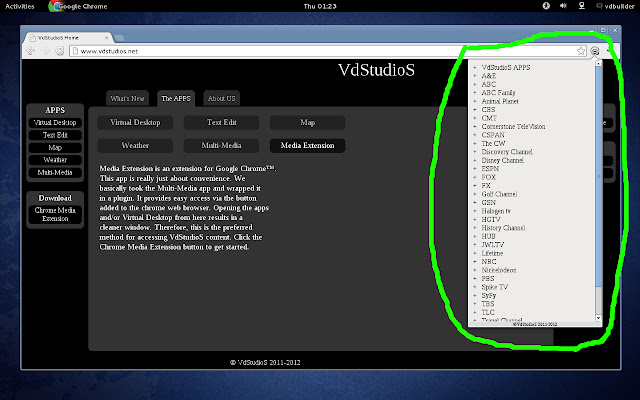Viewport: 640px width, 400px height.
Task: Select the Media Extension button
Action: (307, 146)
